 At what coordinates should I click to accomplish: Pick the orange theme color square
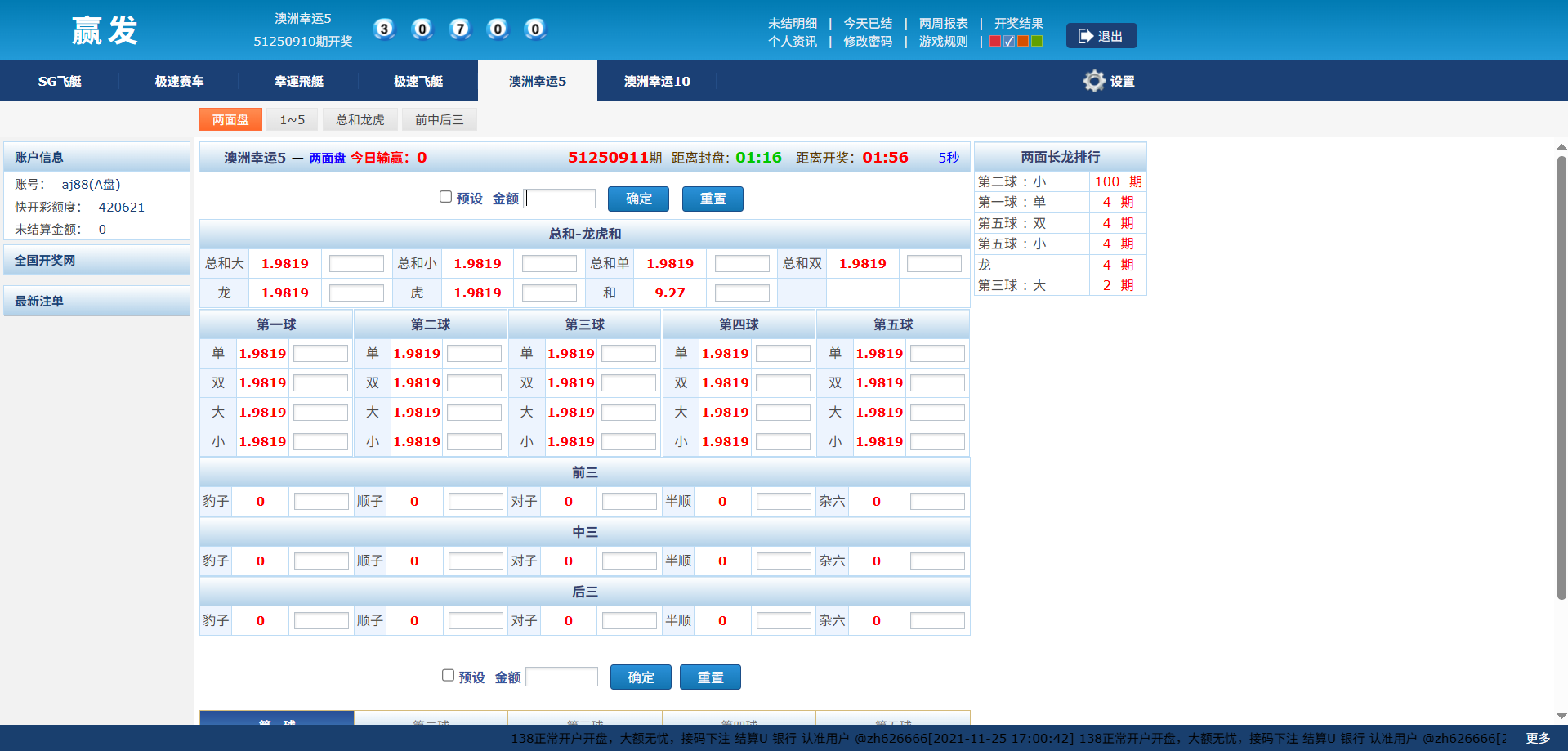point(1023,41)
